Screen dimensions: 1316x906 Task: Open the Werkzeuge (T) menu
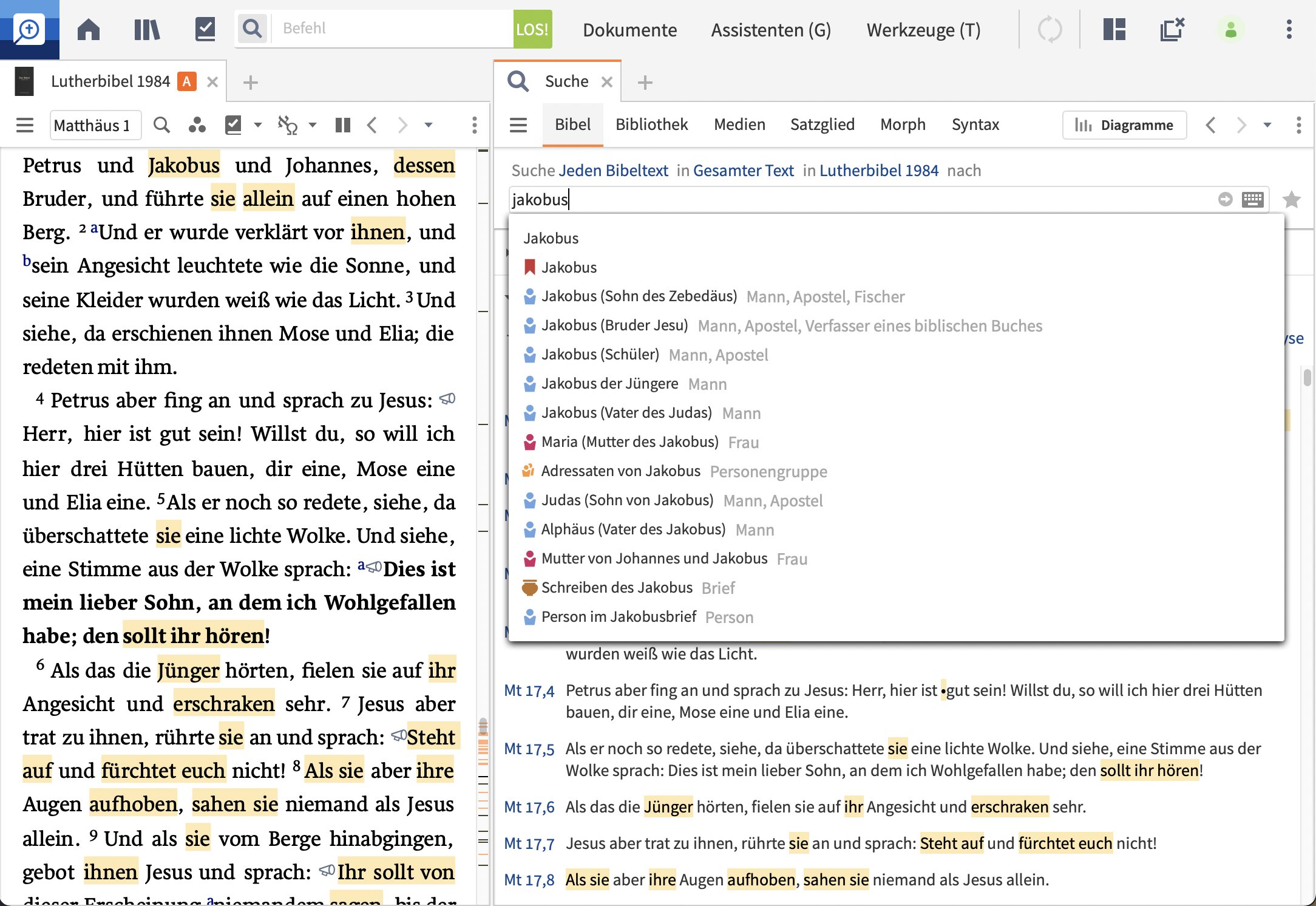click(923, 30)
